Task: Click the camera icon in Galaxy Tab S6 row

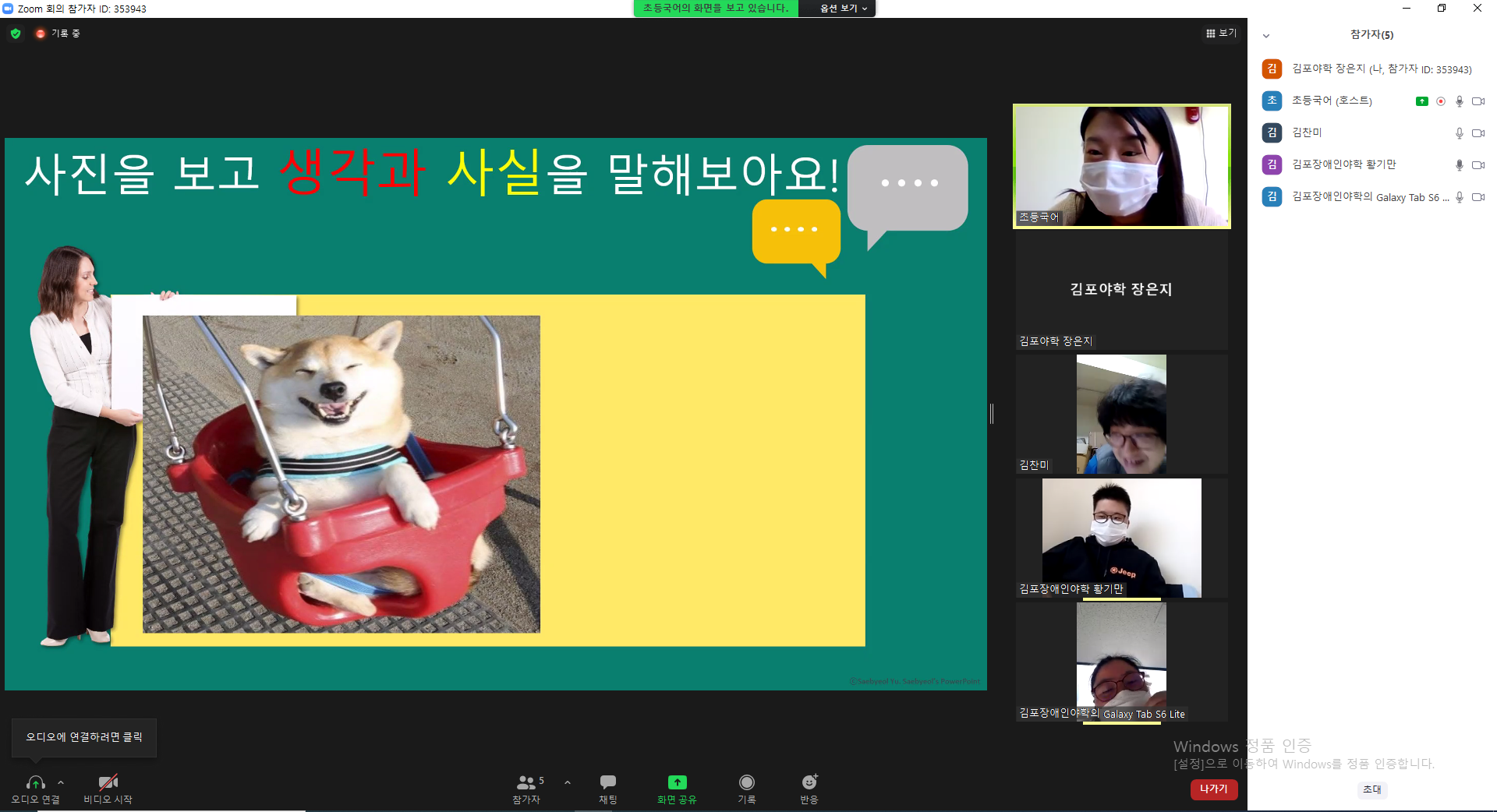Action: pos(1478,197)
